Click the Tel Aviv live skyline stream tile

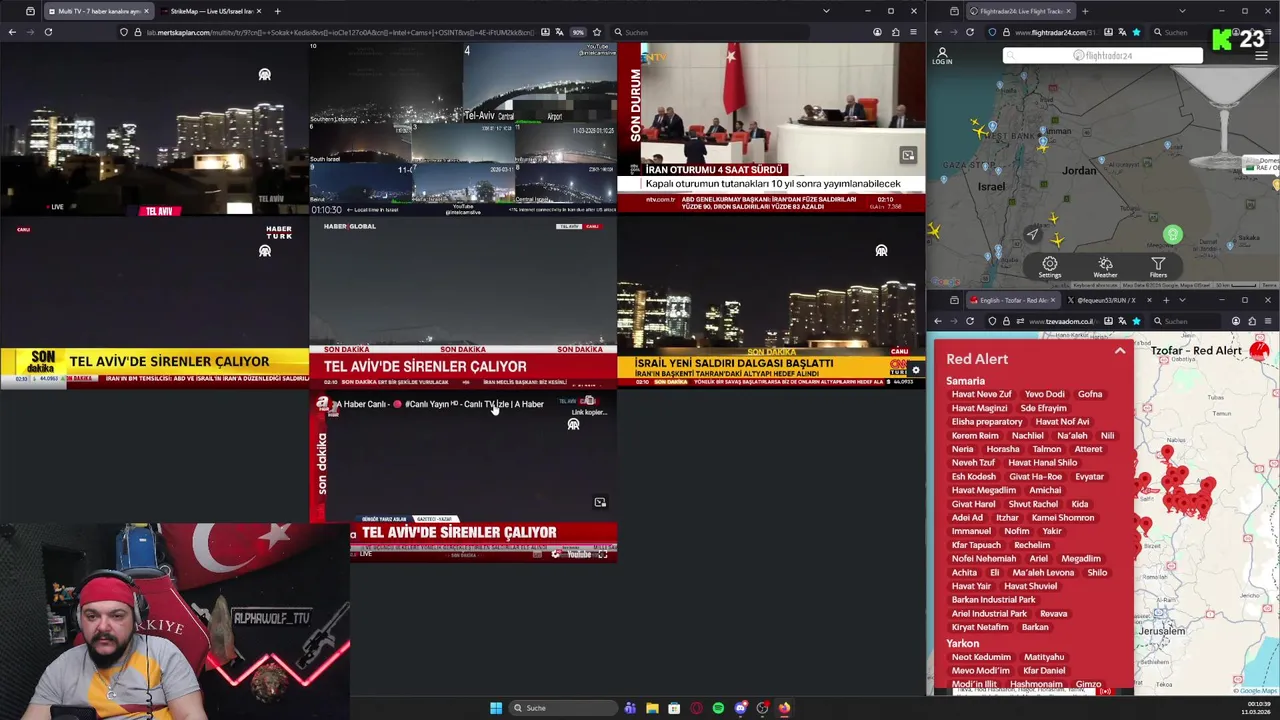pyautogui.click(x=154, y=130)
